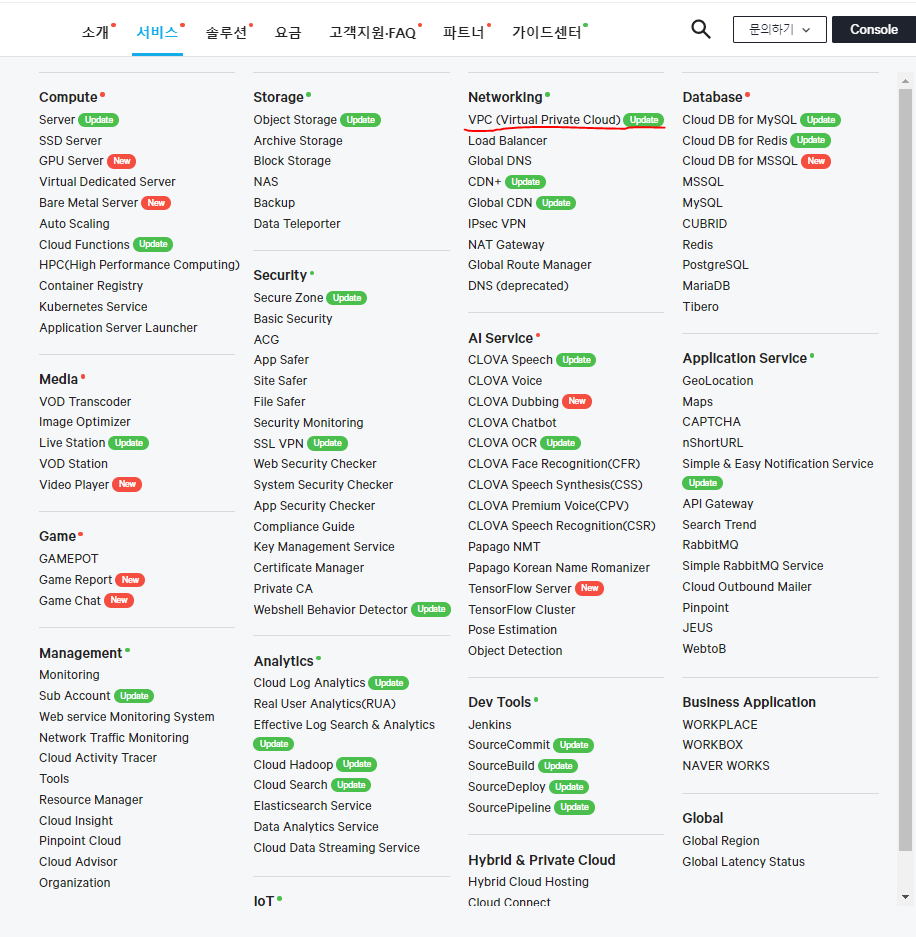916x937 pixels.
Task: Open 고객지원·FAQ menu
Action: click(x=372, y=32)
